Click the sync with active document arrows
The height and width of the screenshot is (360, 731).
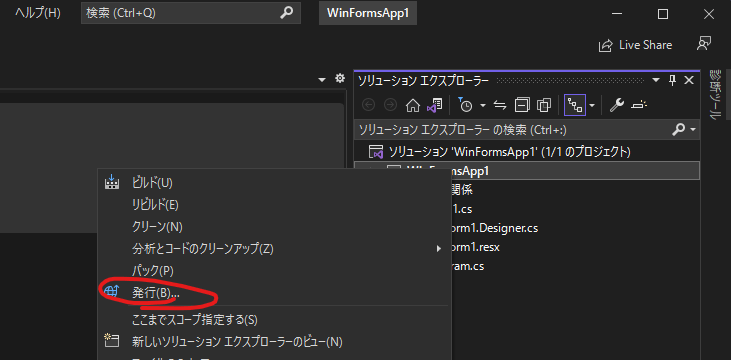click(500, 105)
